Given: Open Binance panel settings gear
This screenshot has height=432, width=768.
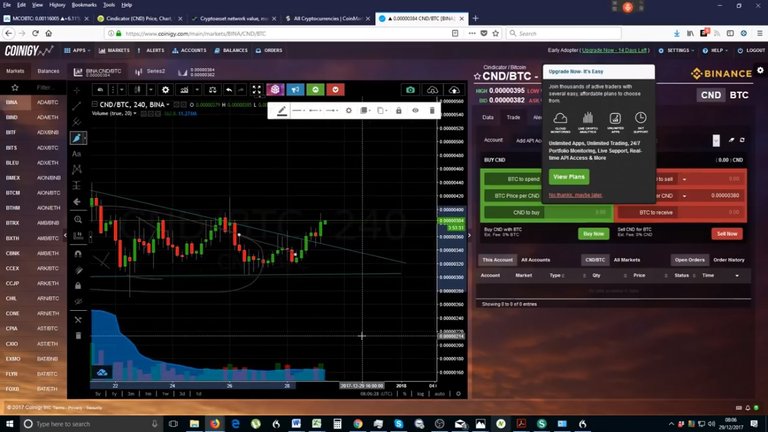Looking at the screenshot, I should click(x=760, y=71).
